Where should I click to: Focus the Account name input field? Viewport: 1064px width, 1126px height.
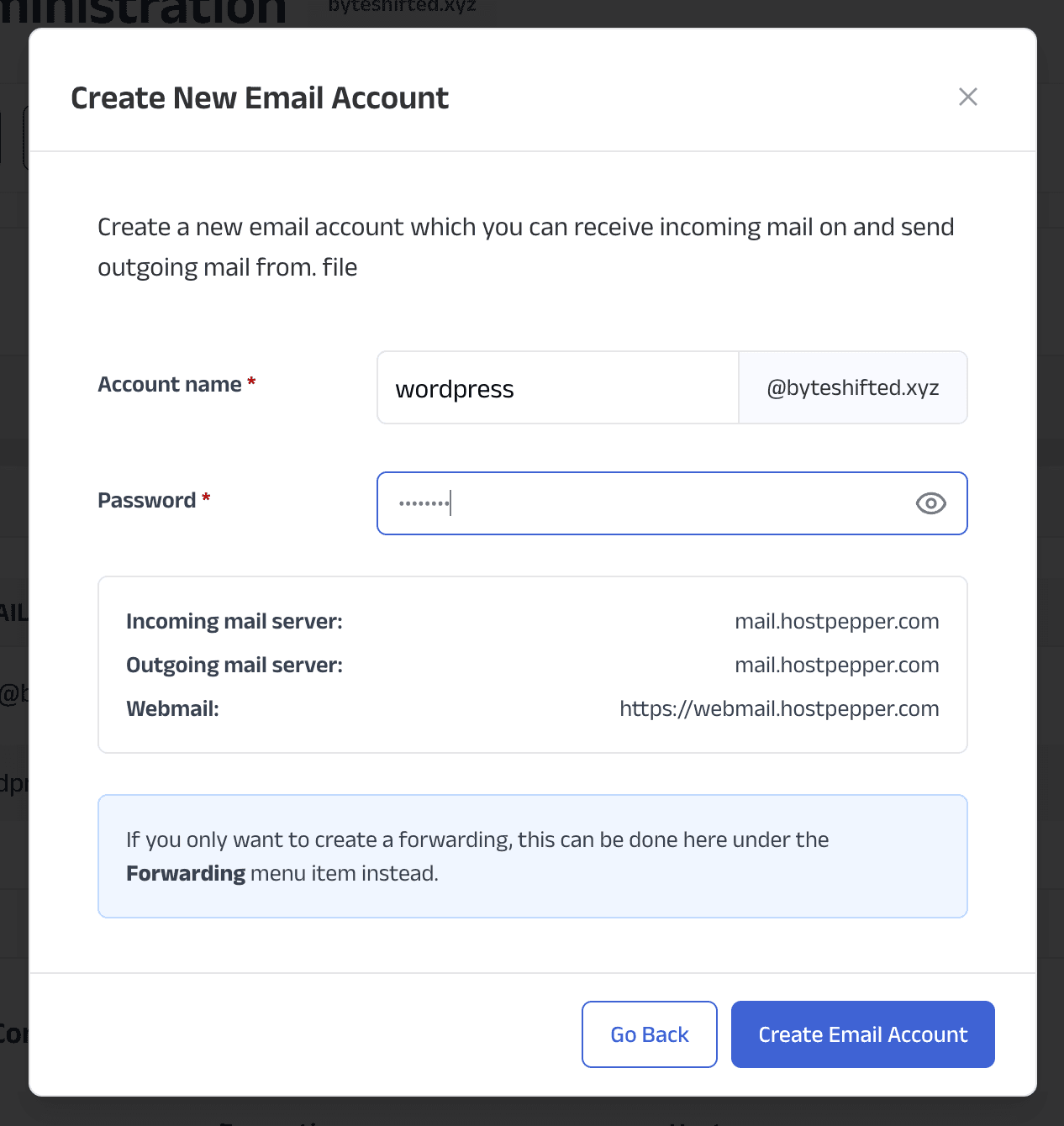(558, 387)
